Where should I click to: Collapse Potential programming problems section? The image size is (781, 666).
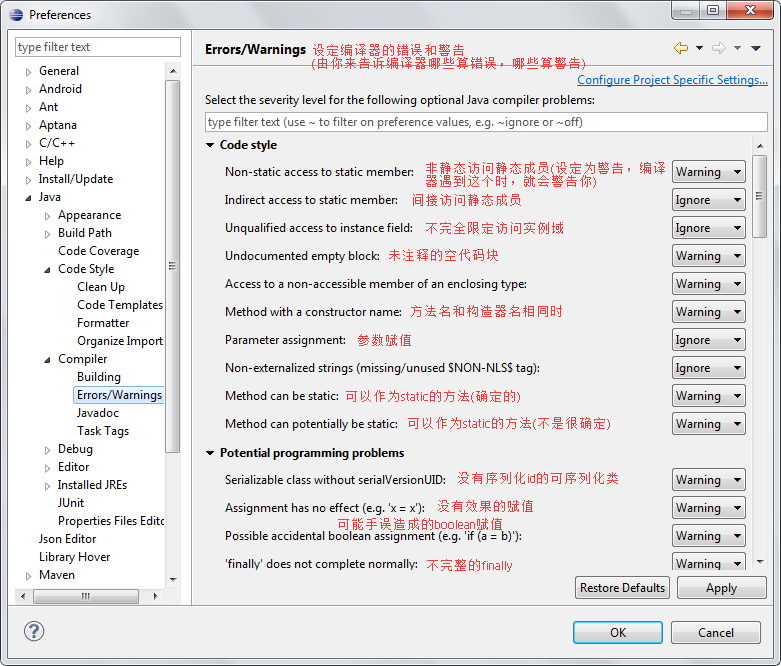click(x=210, y=453)
